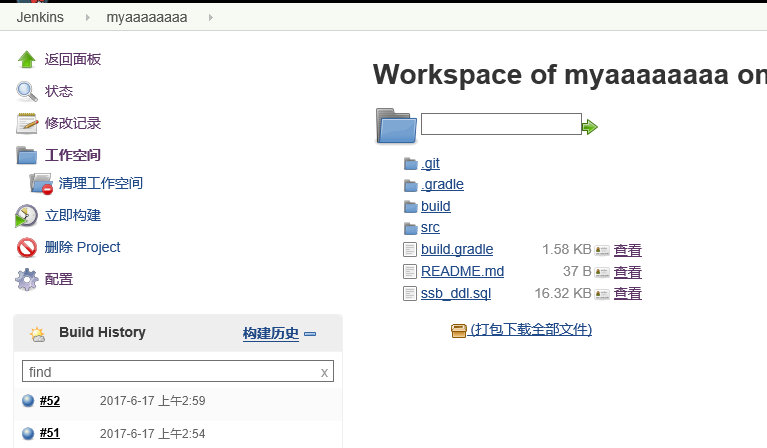Screen dimensions: 767x448
Task: Select 修改记录 in the sidebar
Action: (x=73, y=123)
